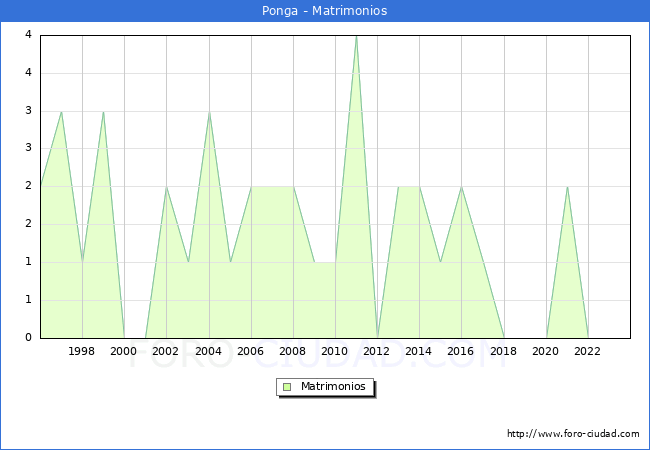
Task: Select the 2014 x-axis label
Action: (x=419, y=351)
